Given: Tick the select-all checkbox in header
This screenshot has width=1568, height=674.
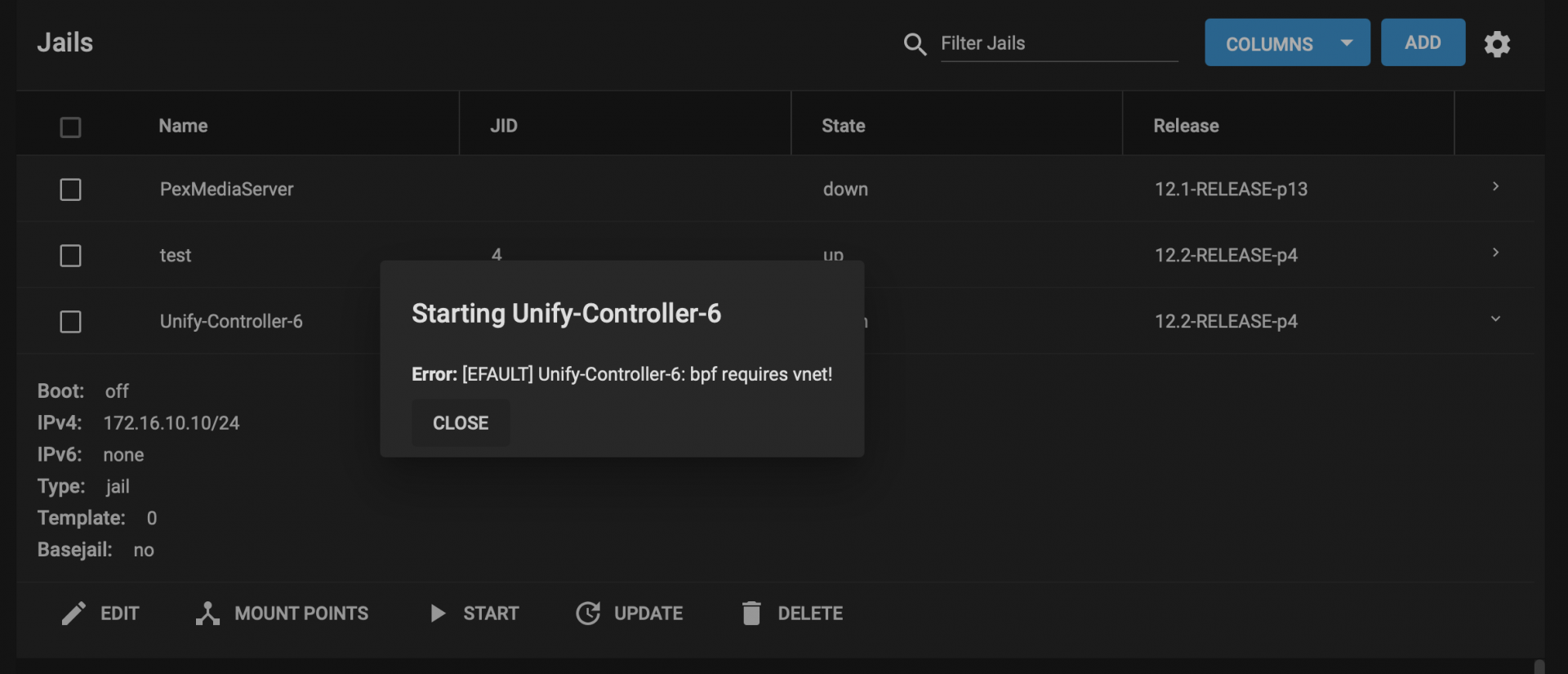Looking at the screenshot, I should pos(71,127).
